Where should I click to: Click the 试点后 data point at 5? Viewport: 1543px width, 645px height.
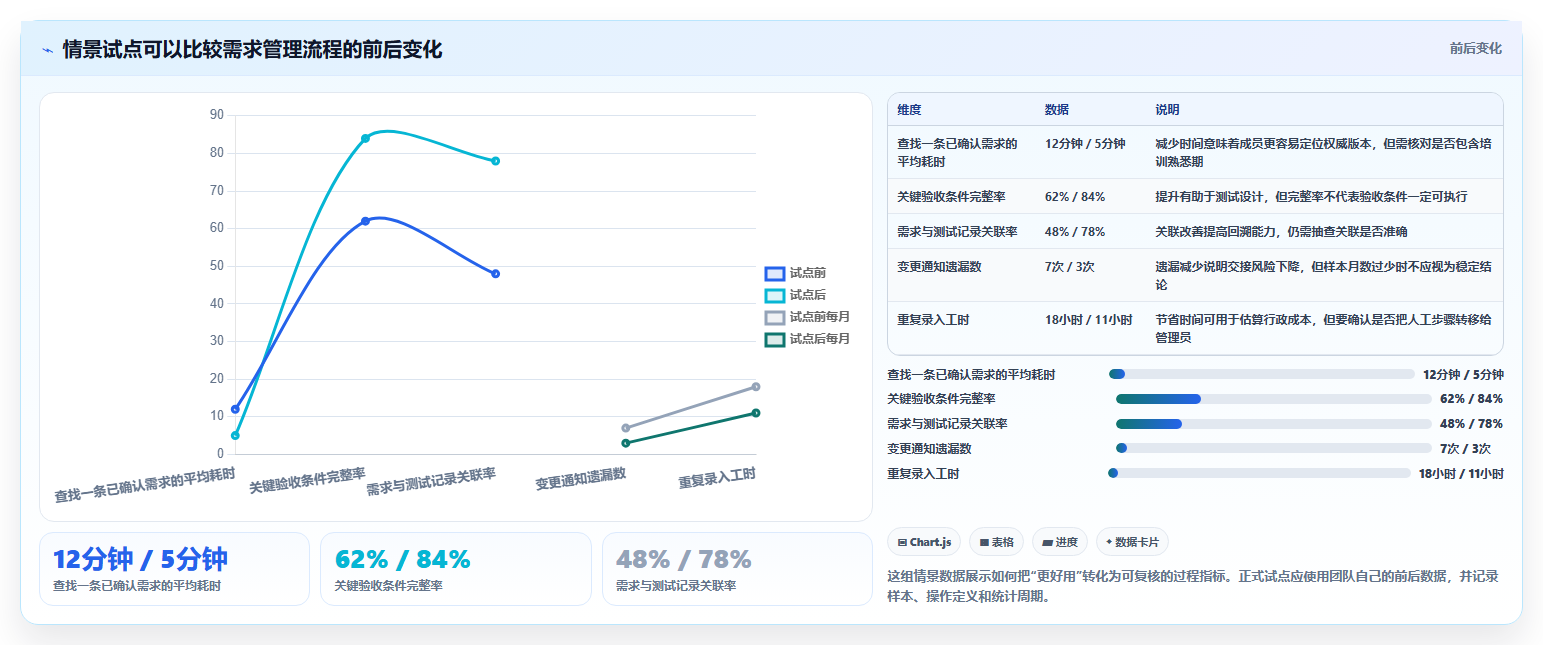coord(235,435)
